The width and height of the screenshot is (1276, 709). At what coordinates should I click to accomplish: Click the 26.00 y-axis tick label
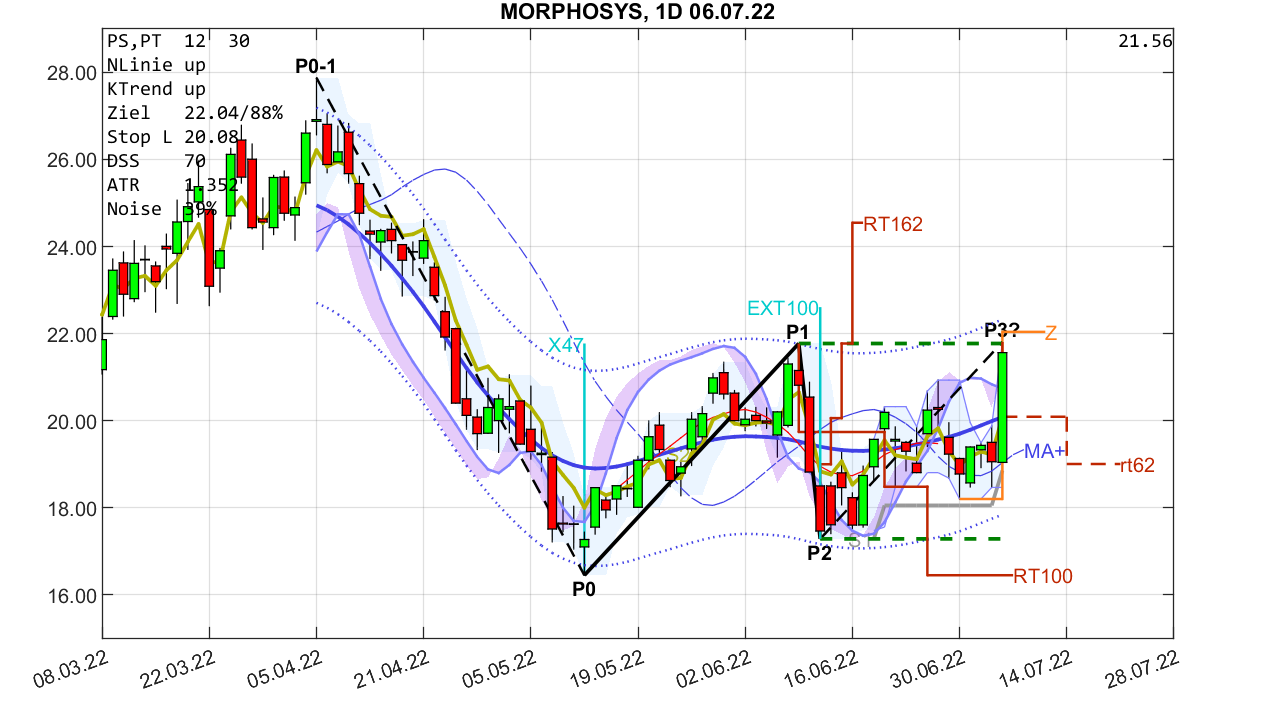point(71,160)
